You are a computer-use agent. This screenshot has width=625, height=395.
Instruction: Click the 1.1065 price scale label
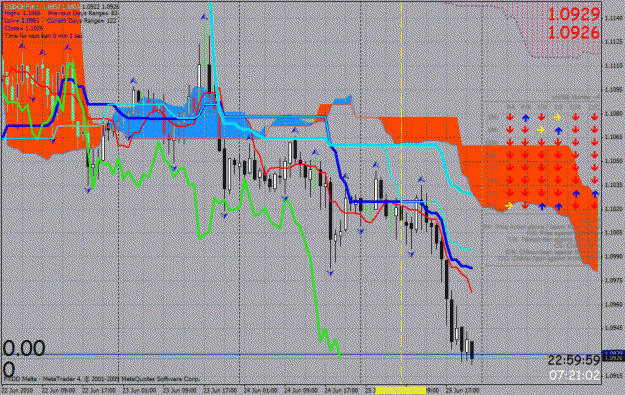click(x=614, y=137)
